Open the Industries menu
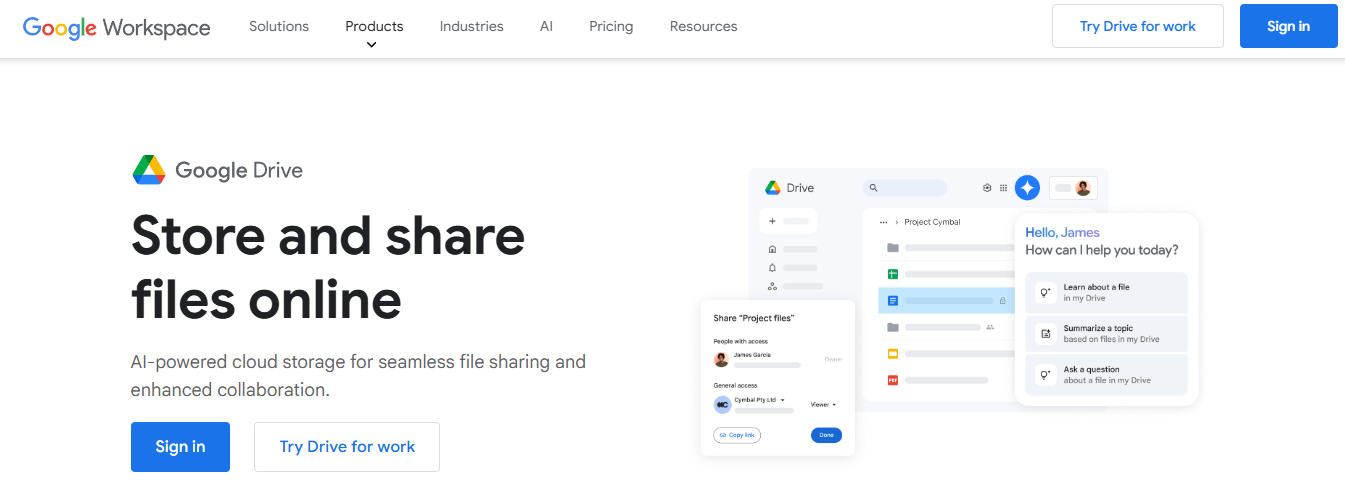Screen dimensions: 1345x486 [x=472, y=26]
